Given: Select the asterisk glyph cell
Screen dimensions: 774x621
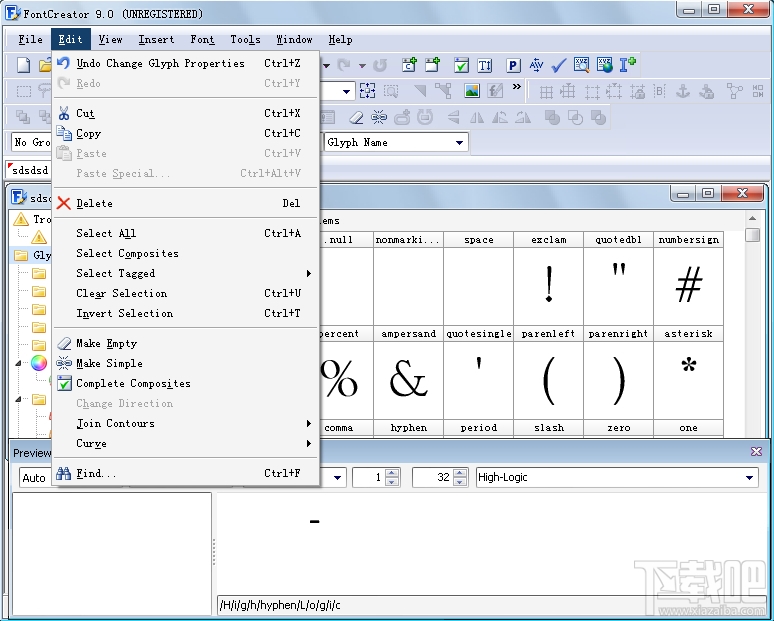Looking at the screenshot, I should [688, 373].
